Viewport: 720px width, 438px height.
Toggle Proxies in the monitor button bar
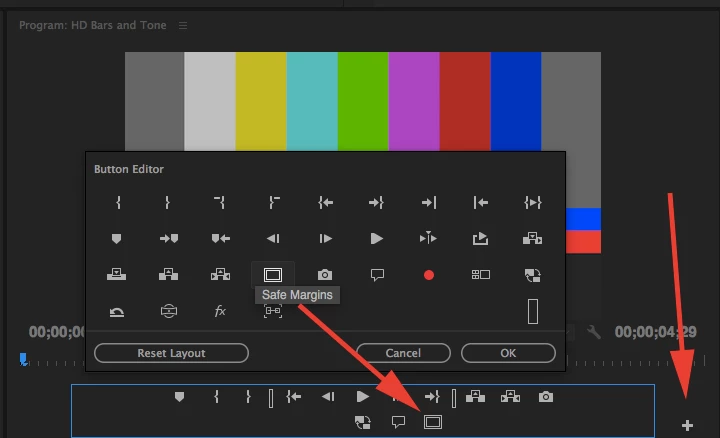click(x=363, y=422)
